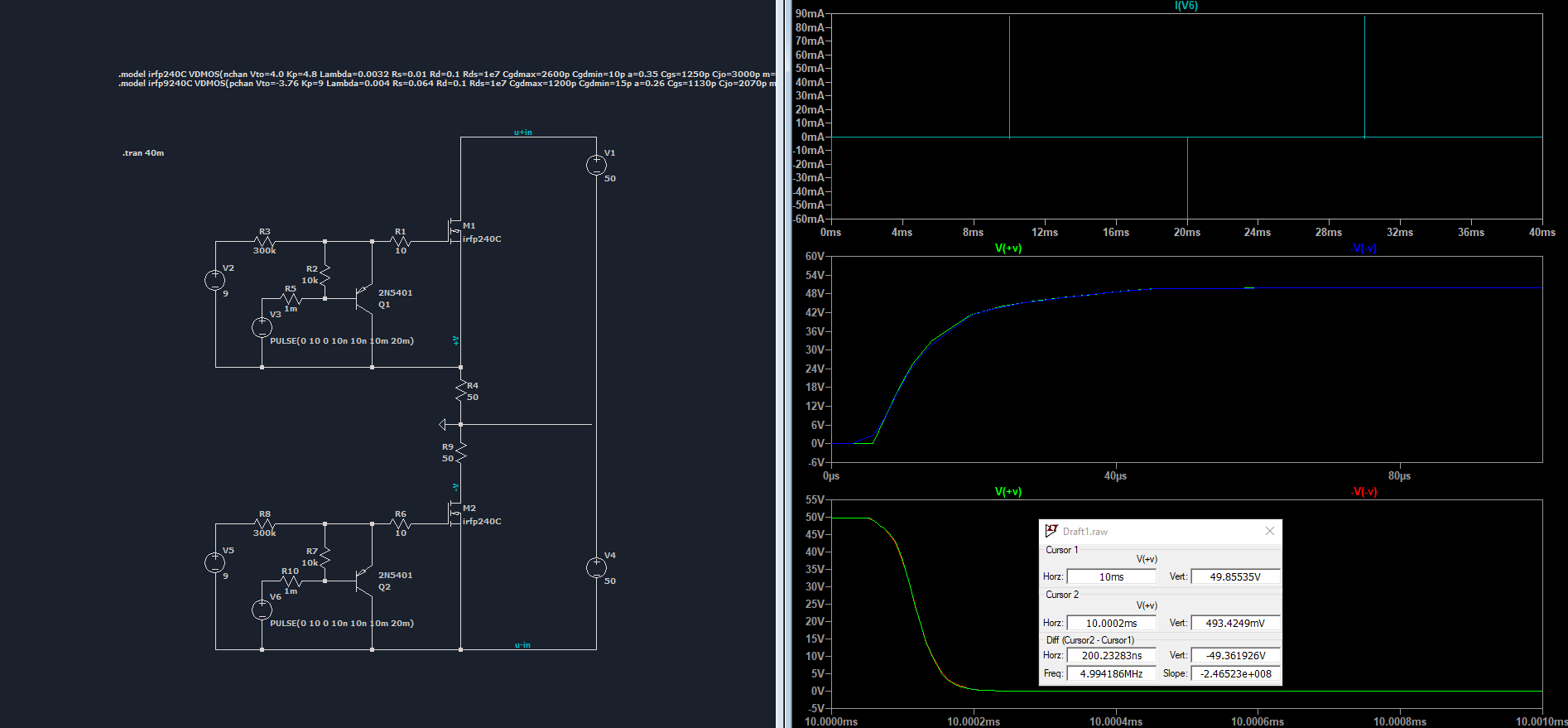Click the 40µs tick on middle plot
The image size is (1568, 728).
[1115, 476]
